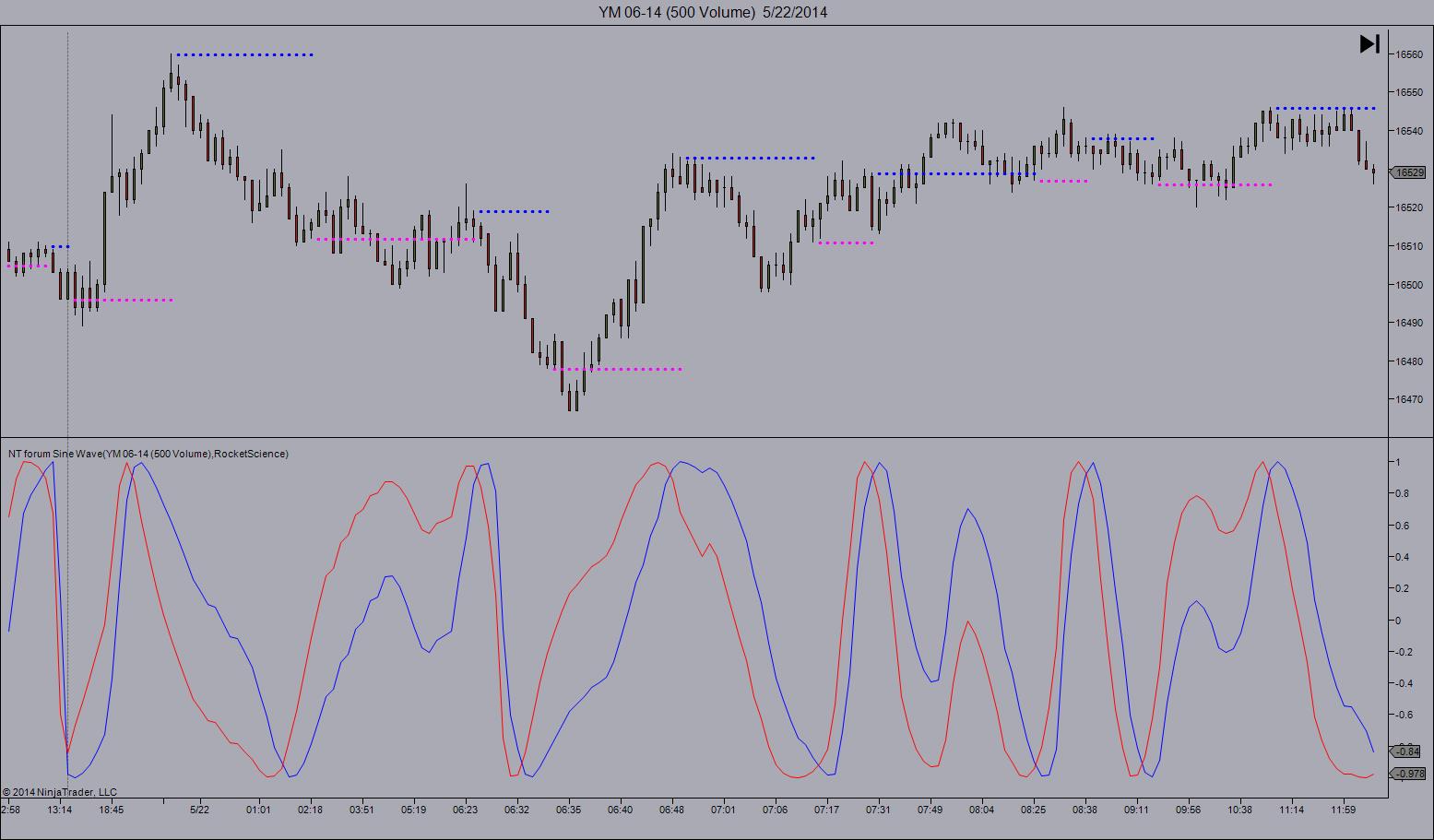Click the 08:38 time axis label
The height and width of the screenshot is (840, 1434).
[1084, 810]
